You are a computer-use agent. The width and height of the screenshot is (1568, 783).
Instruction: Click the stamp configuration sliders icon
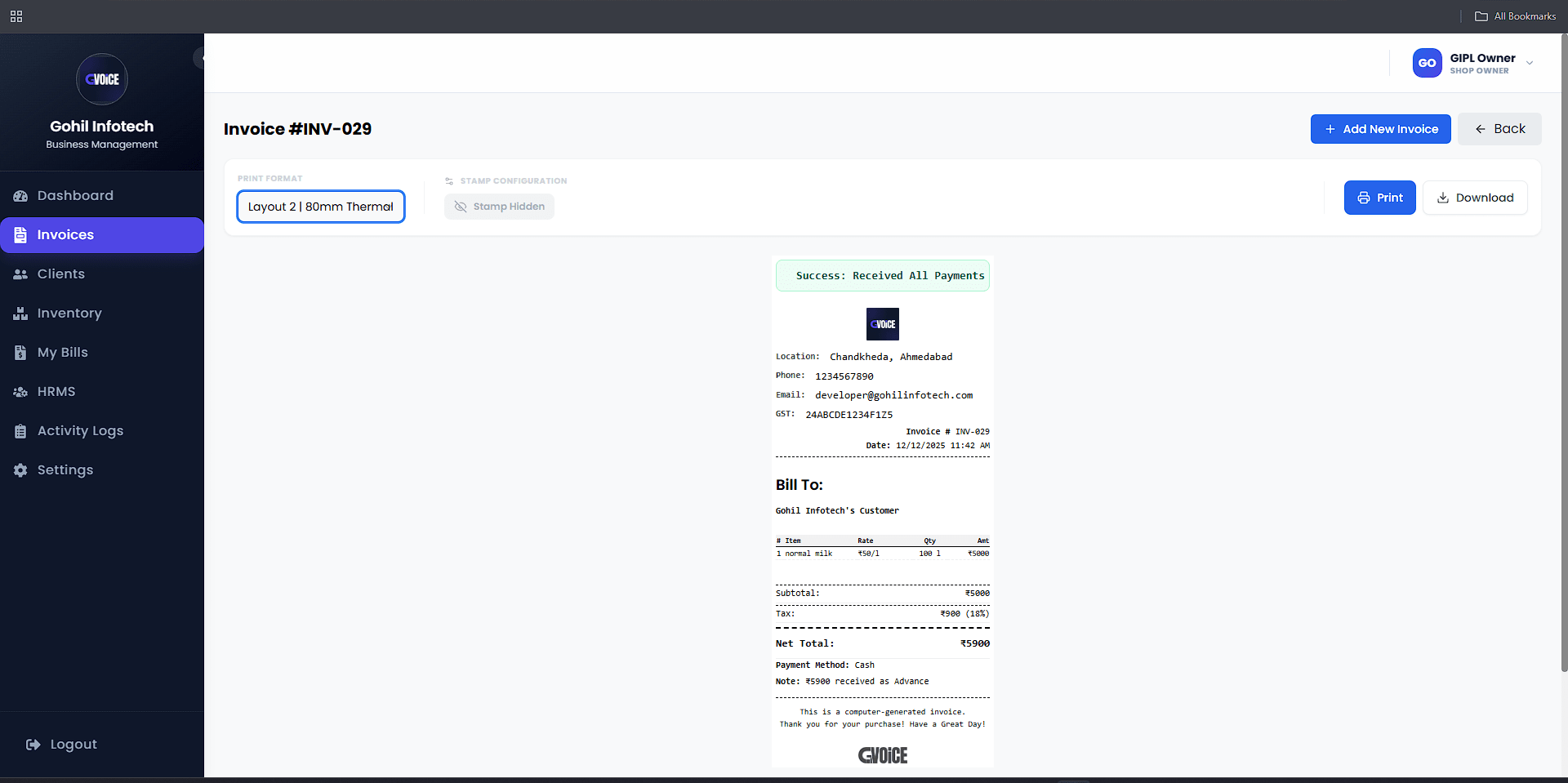coord(449,181)
